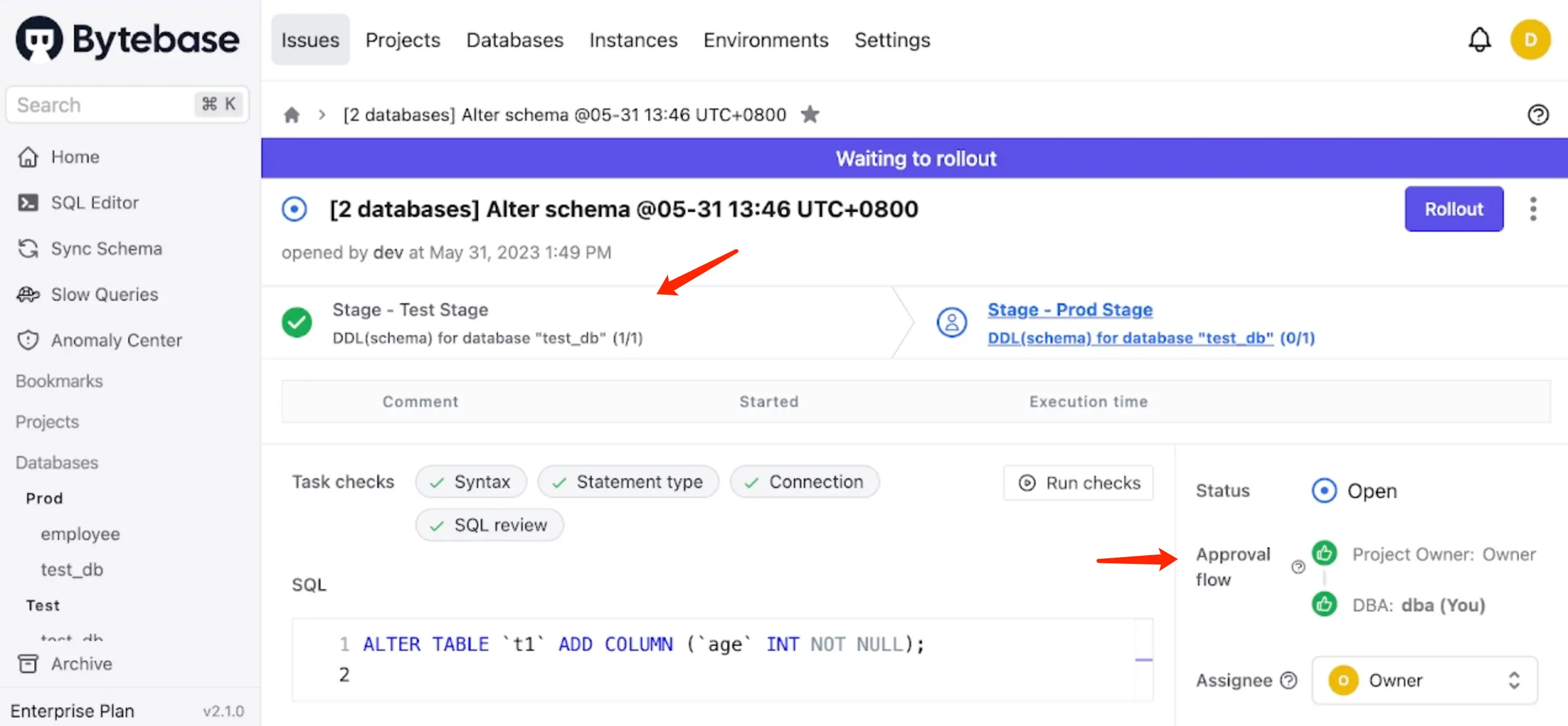Screen dimensions: 1568x726
Task: Open the Anomaly Center
Action: coord(116,340)
